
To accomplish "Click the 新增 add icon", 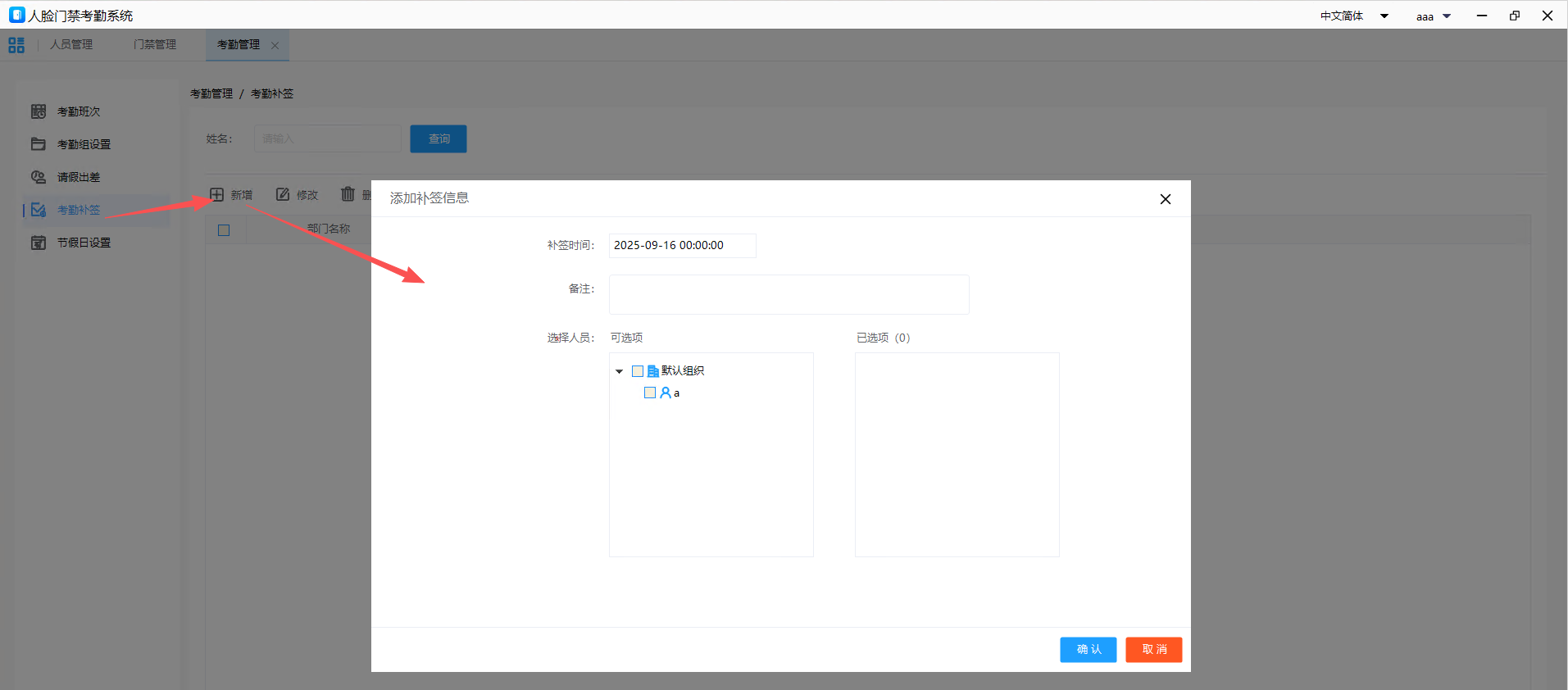I will [217, 194].
